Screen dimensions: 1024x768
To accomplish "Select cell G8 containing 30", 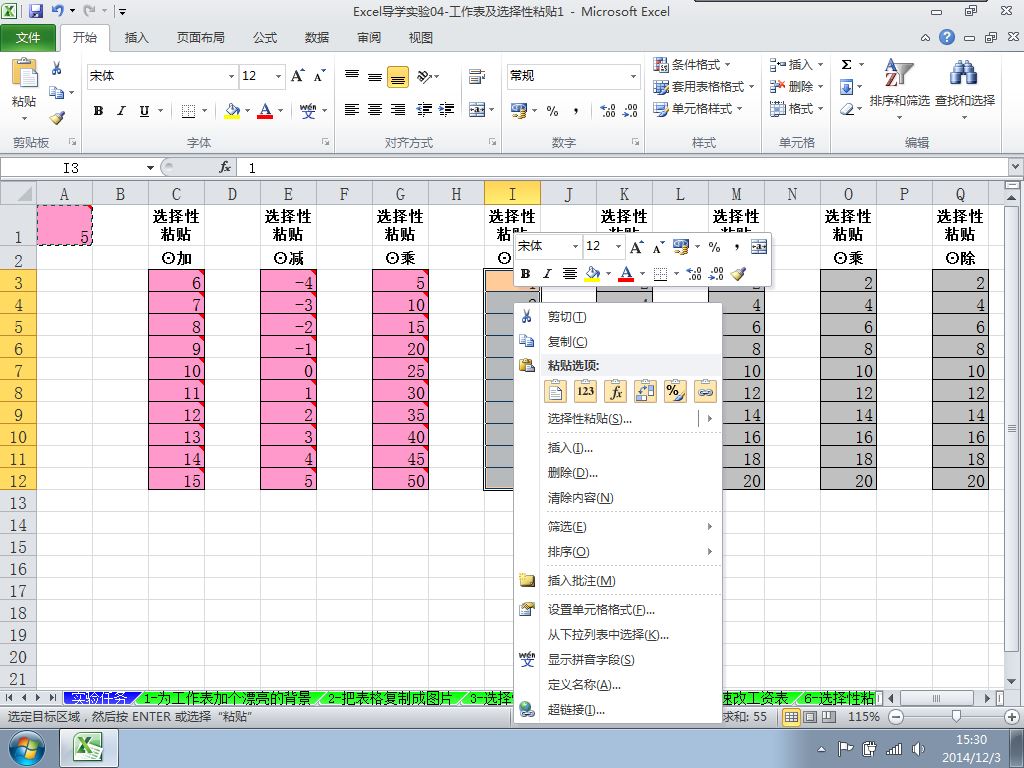I will pos(400,392).
